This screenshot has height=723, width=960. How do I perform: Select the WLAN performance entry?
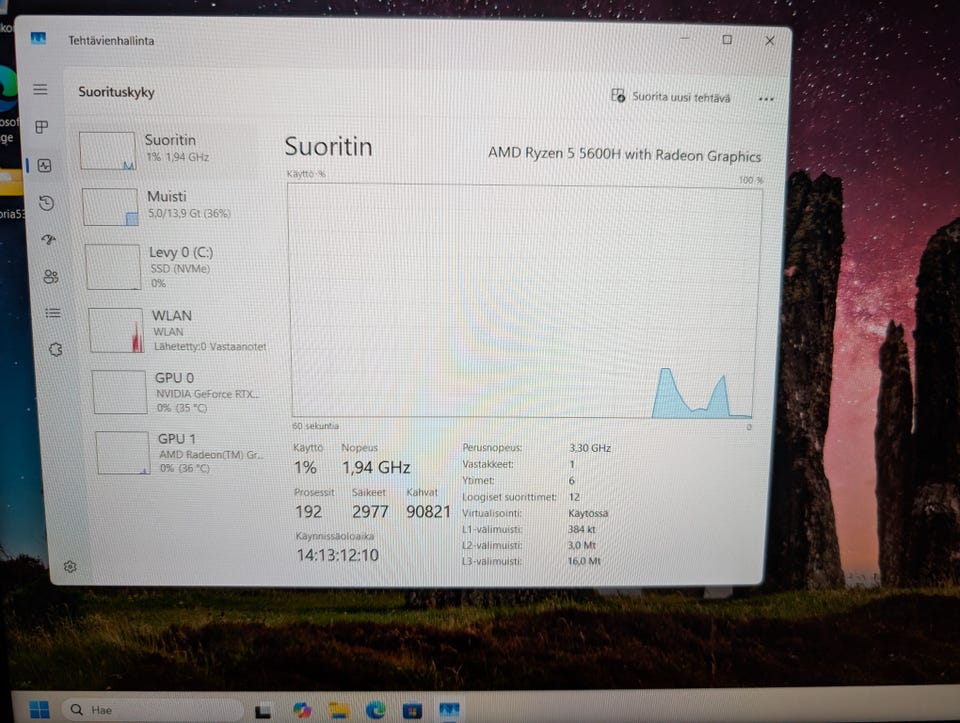[x=179, y=331]
